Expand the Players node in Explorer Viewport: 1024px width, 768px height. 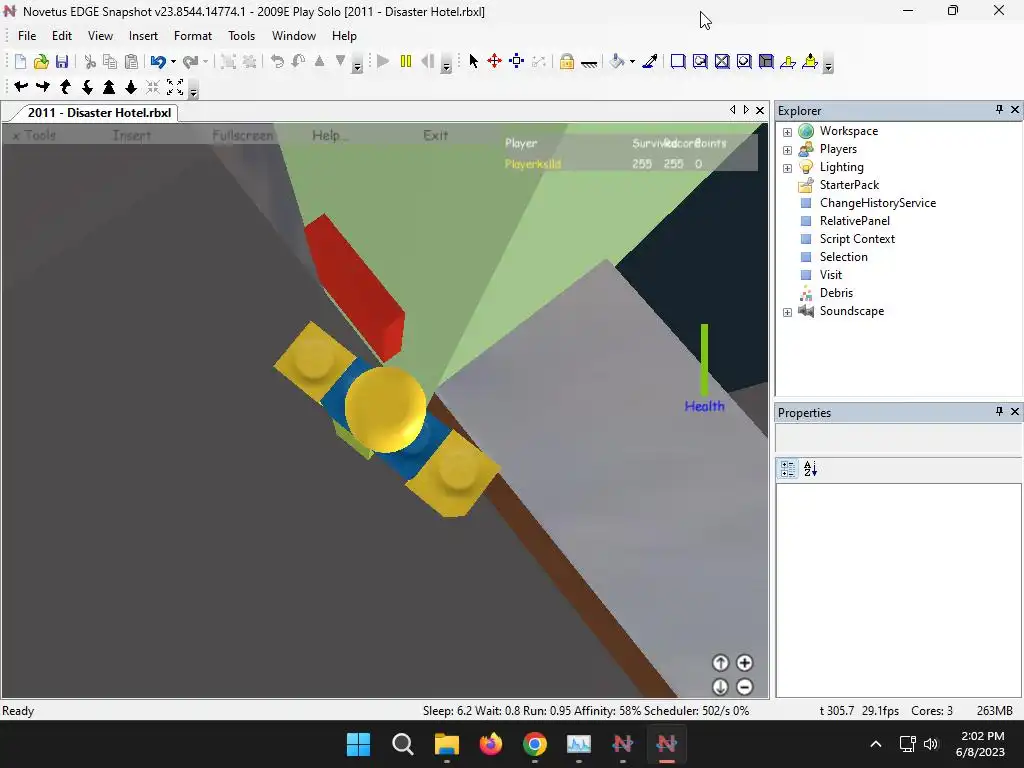coord(788,150)
